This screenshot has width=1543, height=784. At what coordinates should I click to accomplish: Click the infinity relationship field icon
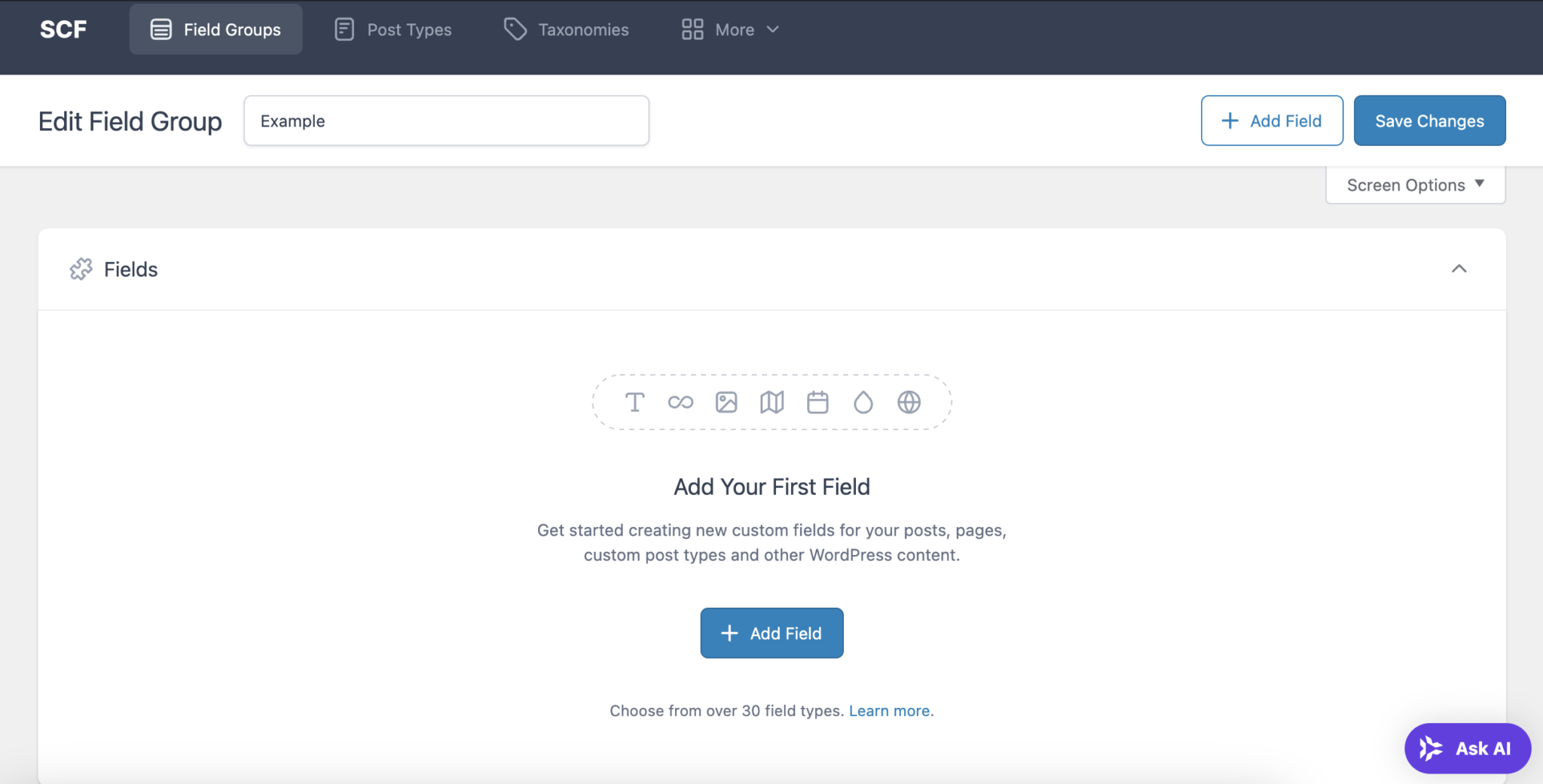pyautogui.click(x=680, y=402)
